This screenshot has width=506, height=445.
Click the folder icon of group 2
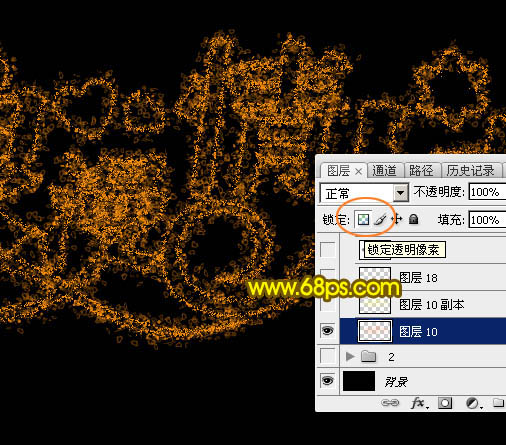368,357
